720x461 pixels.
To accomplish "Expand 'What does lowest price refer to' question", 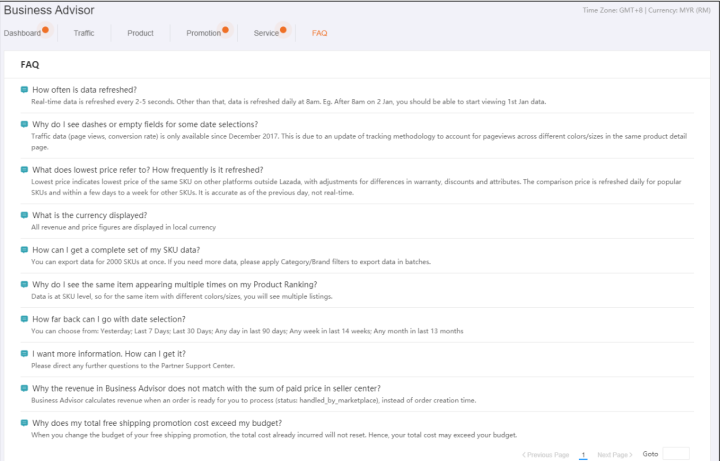I will tap(147, 170).
